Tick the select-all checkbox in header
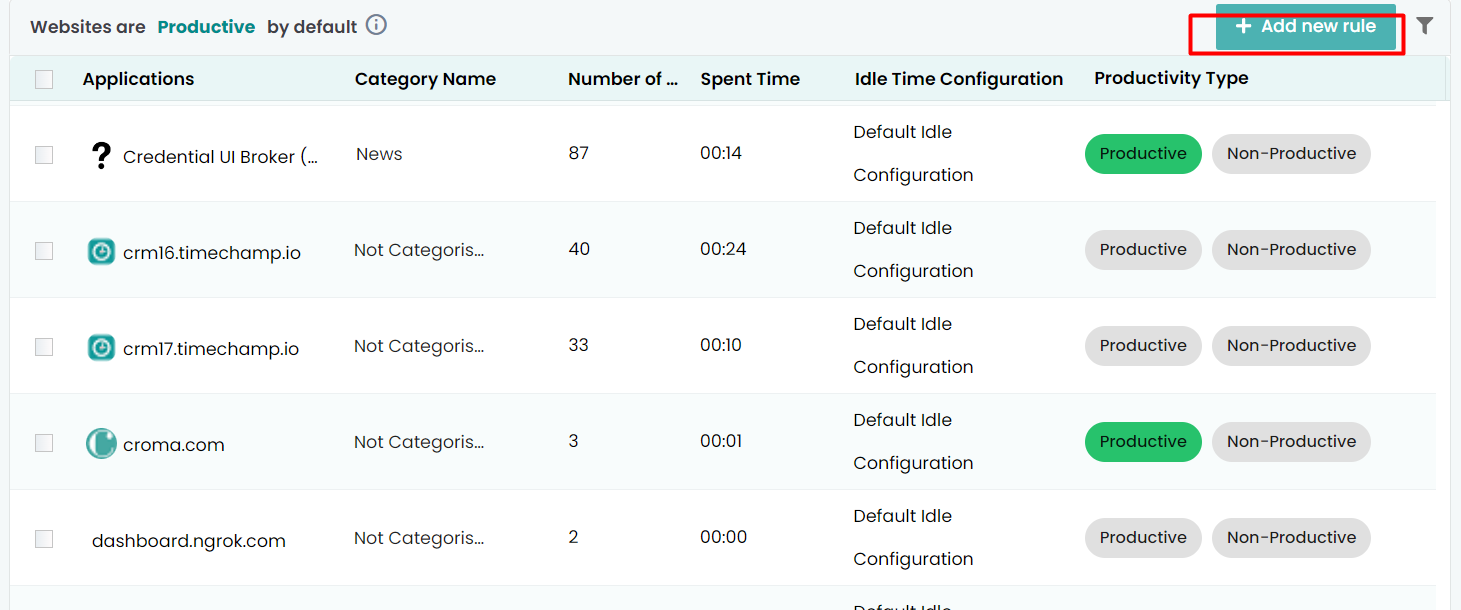This screenshot has height=610, width=1461. click(x=44, y=79)
